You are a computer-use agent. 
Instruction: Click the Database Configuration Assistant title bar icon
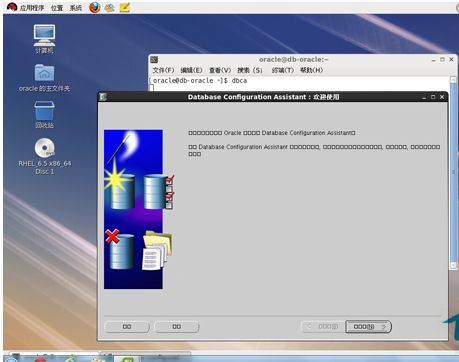point(103,97)
